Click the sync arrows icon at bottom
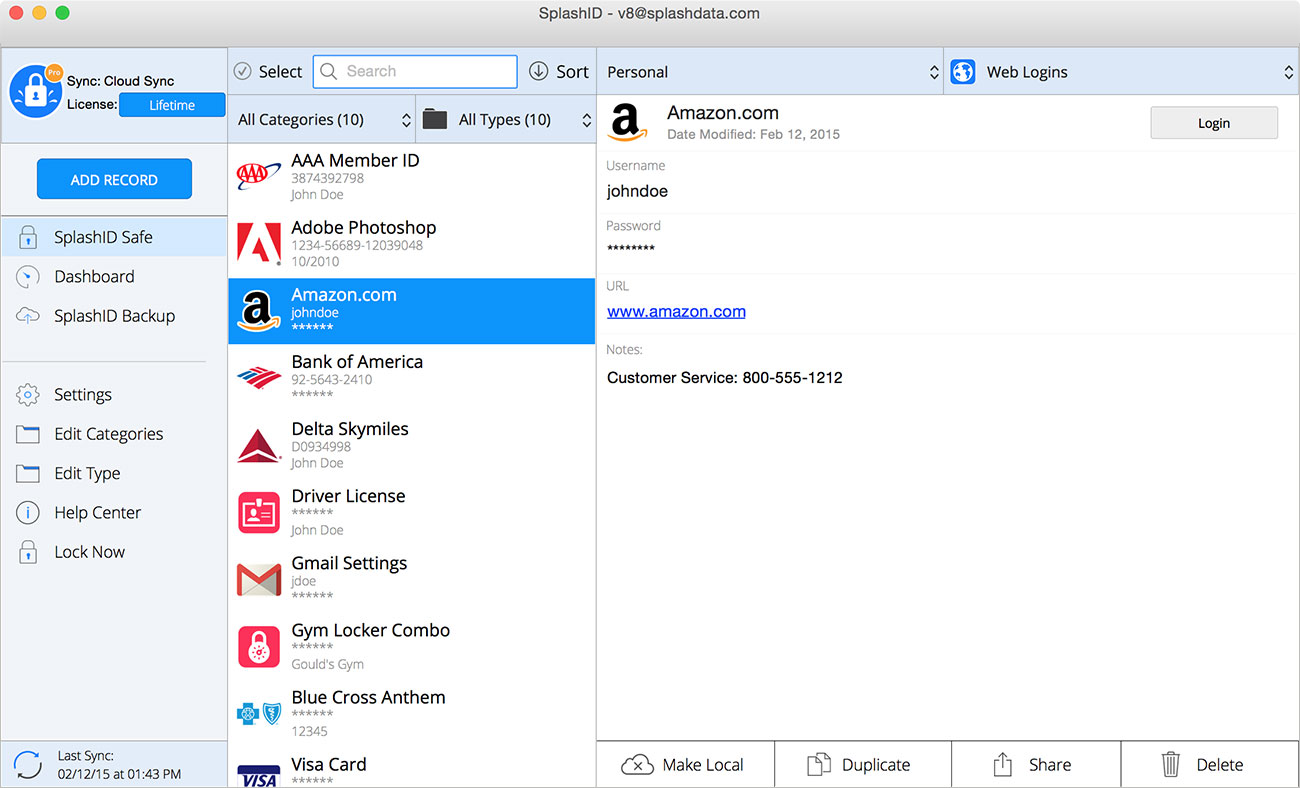Image resolution: width=1300 pixels, height=788 pixels. click(28, 765)
